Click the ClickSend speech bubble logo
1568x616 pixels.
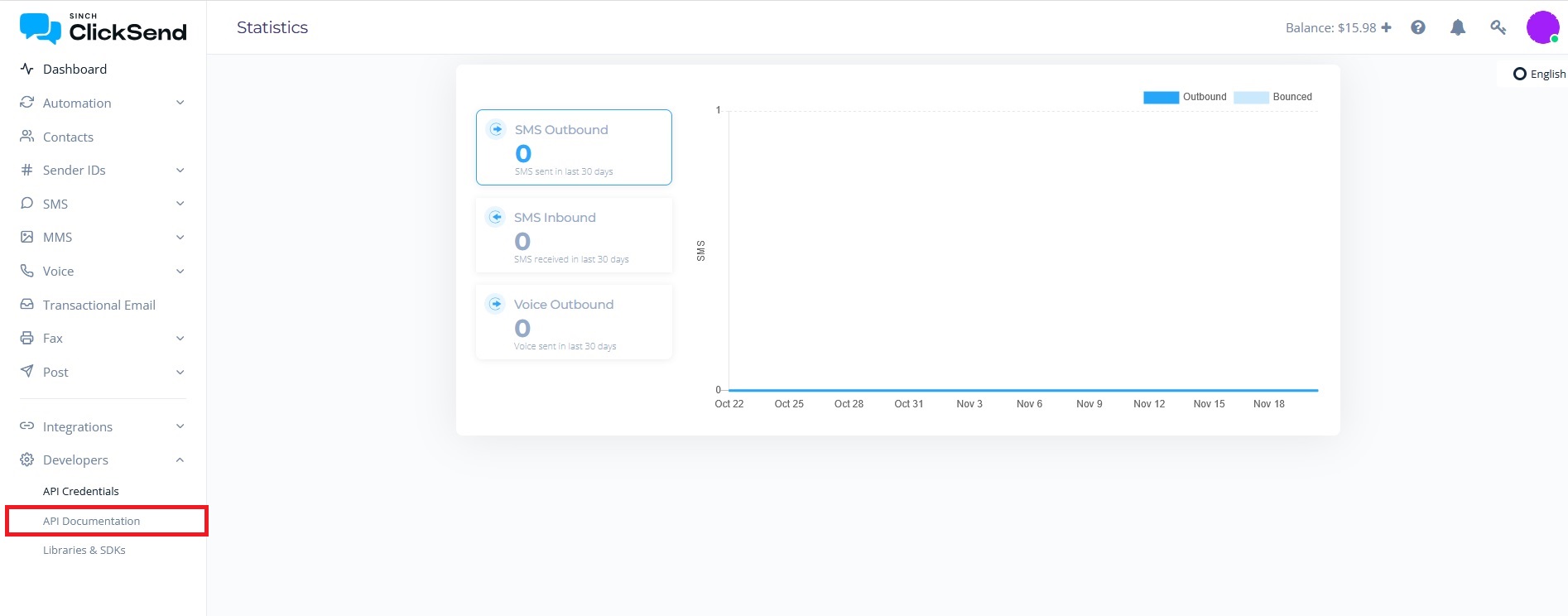tap(40, 28)
